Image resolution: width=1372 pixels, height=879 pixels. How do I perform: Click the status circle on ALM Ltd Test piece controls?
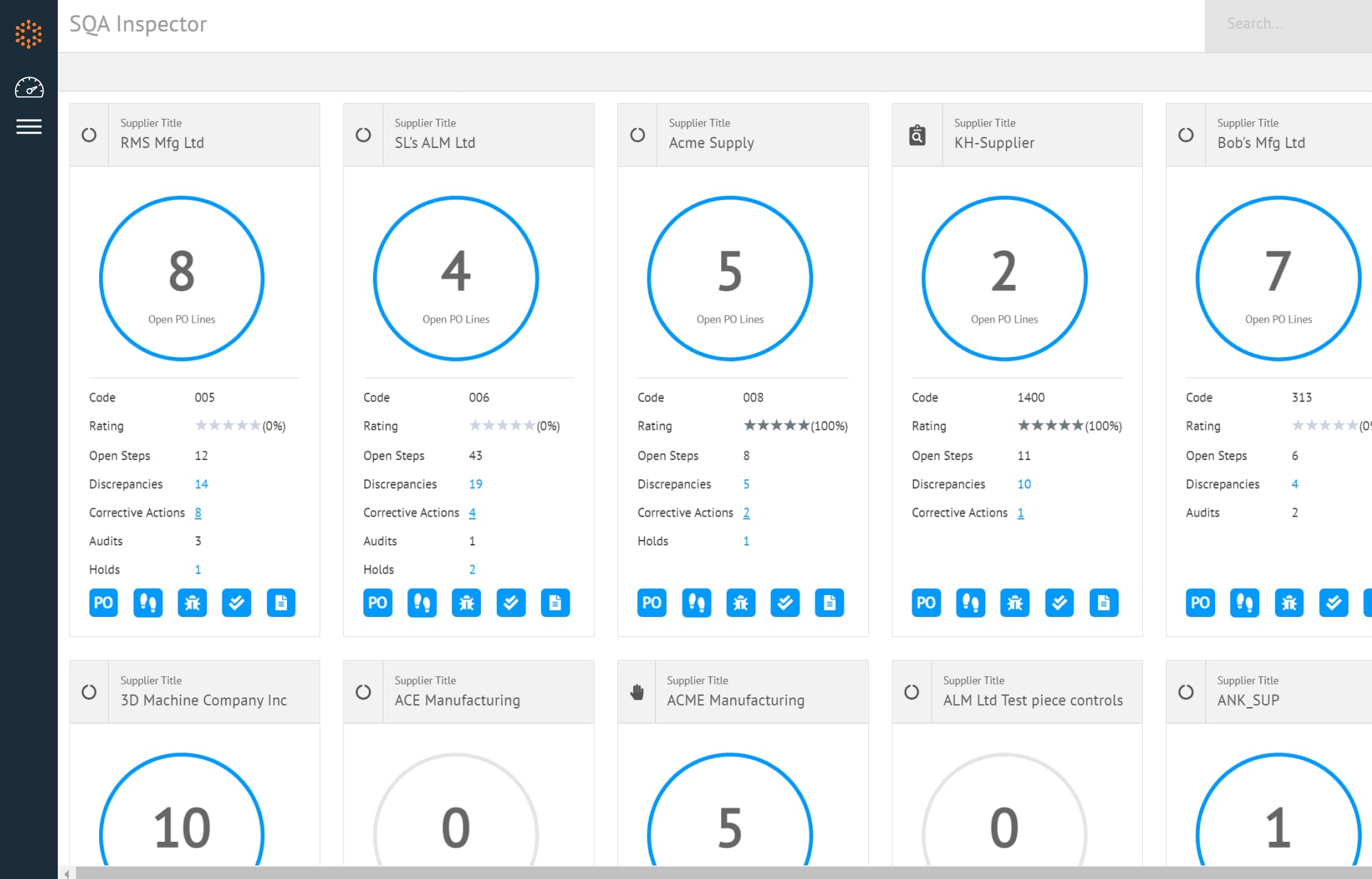[912, 693]
